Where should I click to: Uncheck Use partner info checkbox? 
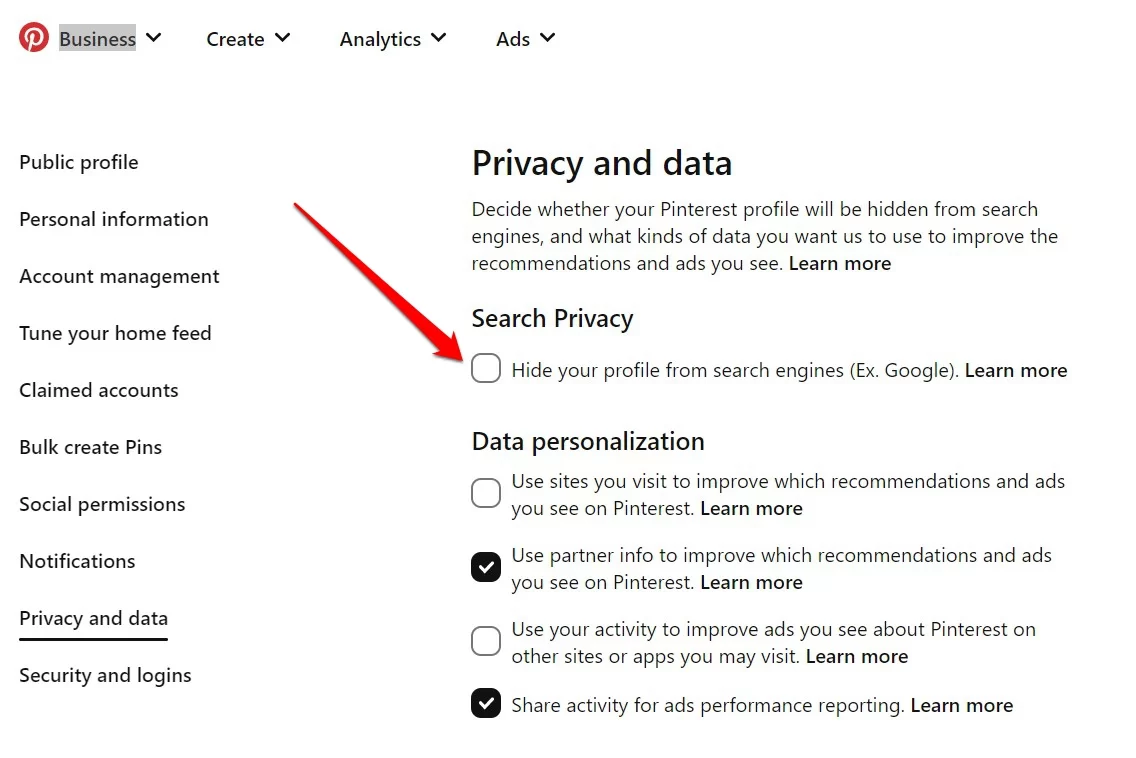485,567
